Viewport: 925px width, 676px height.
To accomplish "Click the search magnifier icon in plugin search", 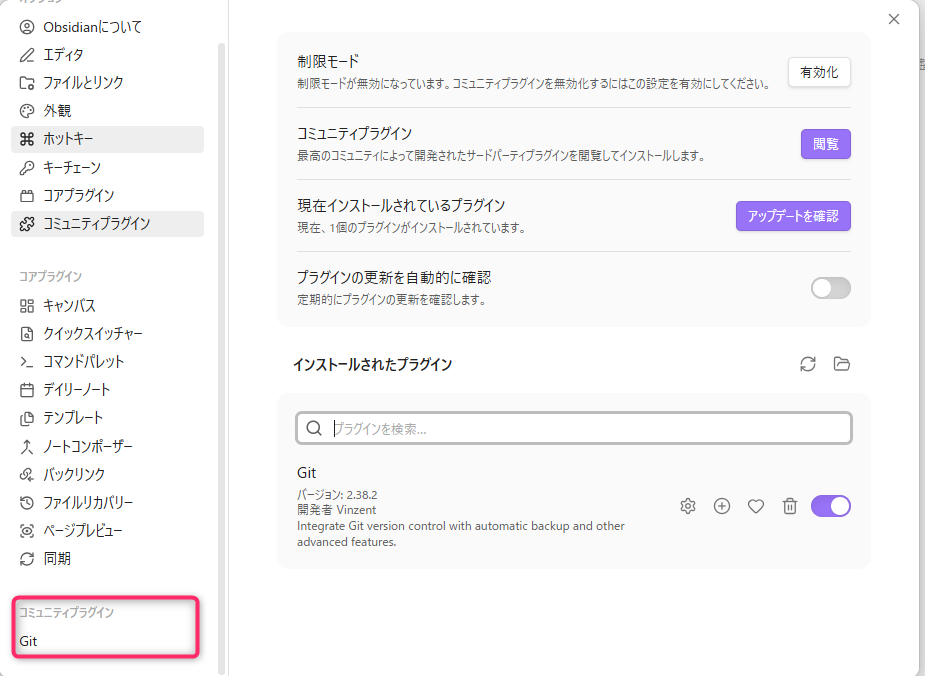I will click(x=314, y=428).
